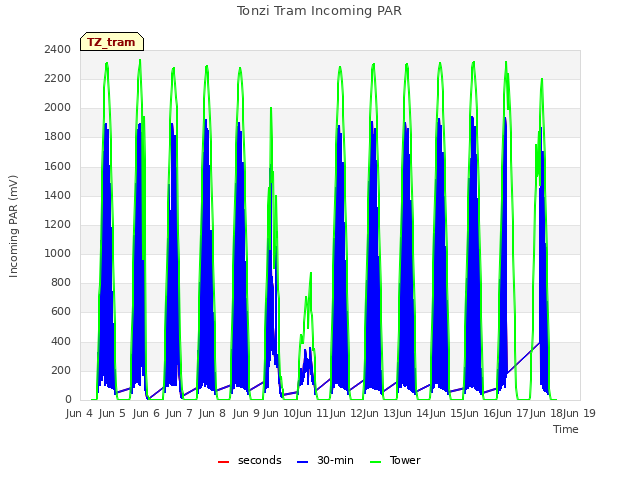Click the x-axis label 'Time'

tap(566, 429)
